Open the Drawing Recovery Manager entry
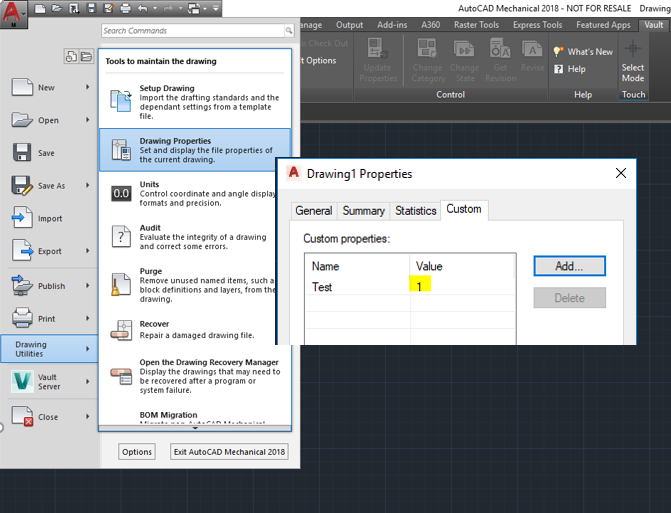 (x=195, y=376)
